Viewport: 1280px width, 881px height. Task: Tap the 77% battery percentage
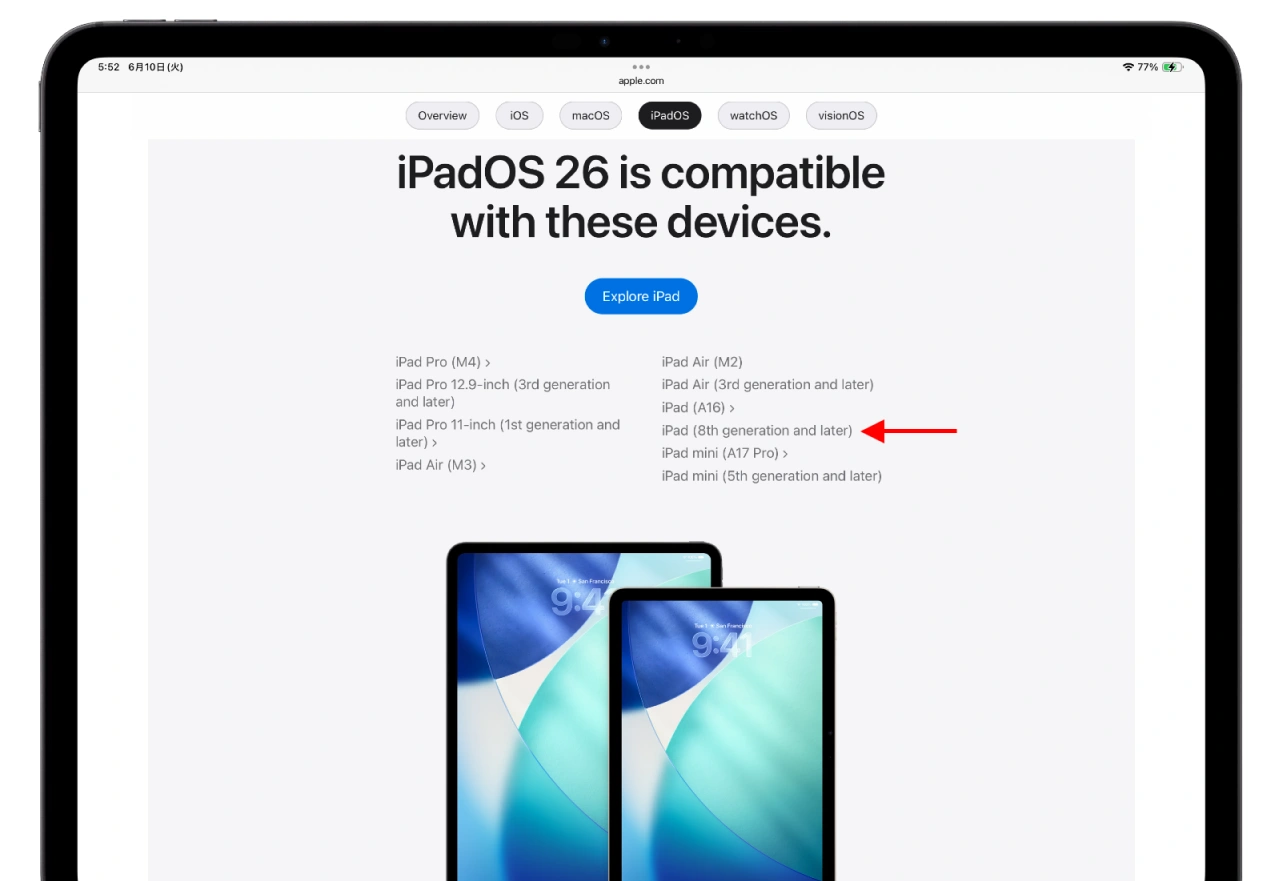tap(1147, 67)
